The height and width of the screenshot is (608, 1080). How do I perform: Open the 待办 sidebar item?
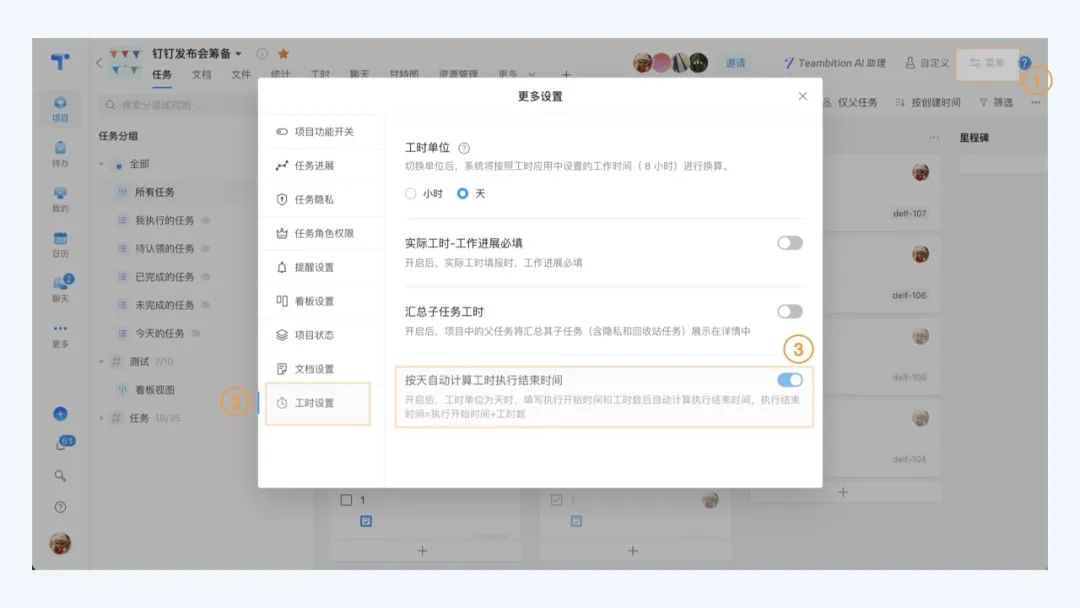(x=61, y=154)
